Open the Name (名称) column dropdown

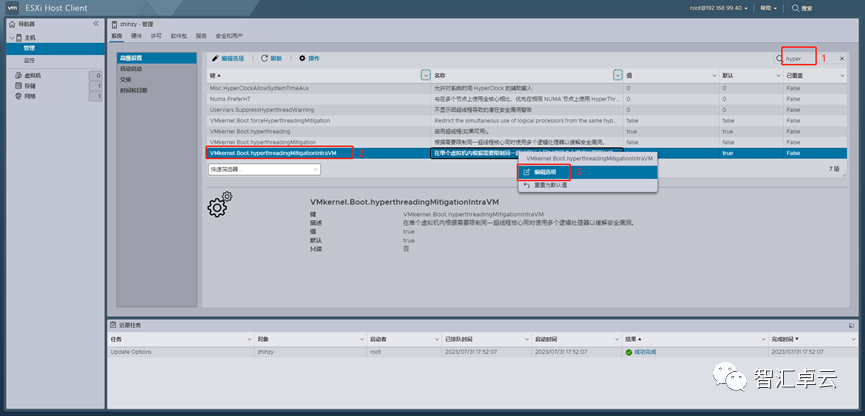pyautogui.click(x=618, y=75)
